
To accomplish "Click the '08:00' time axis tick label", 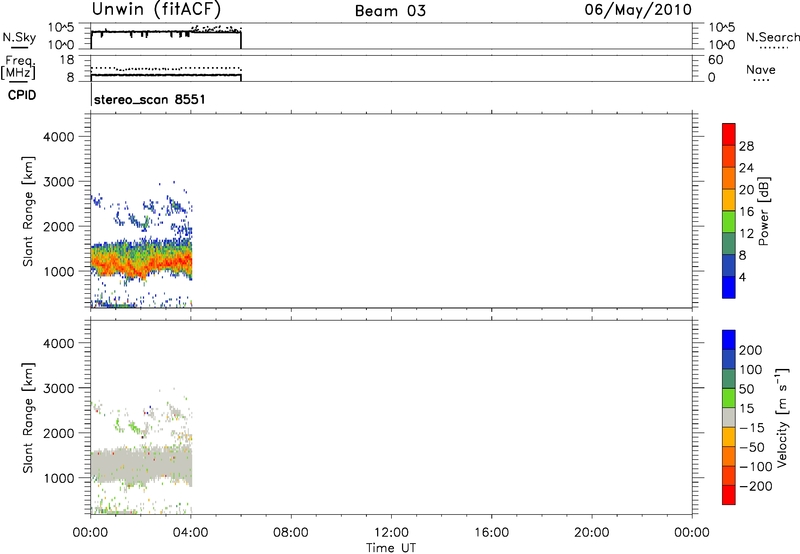I will click(x=291, y=533).
